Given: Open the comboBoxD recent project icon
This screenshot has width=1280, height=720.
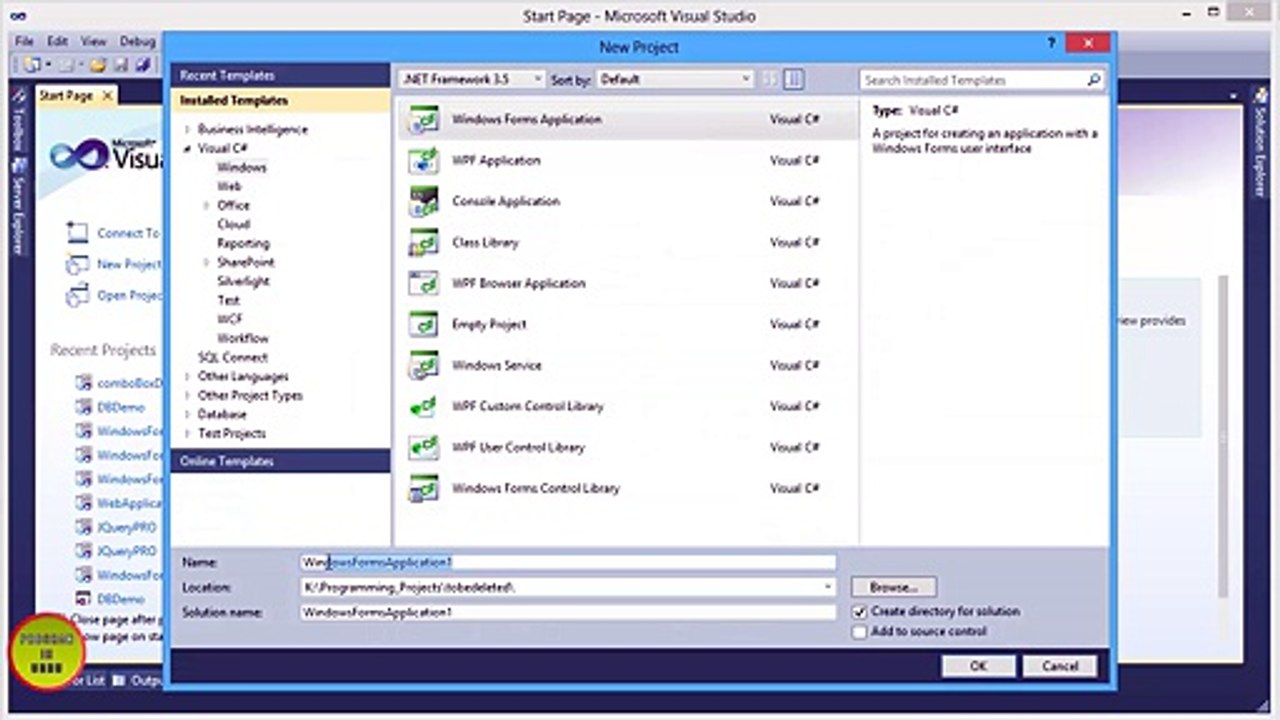Looking at the screenshot, I should [84, 382].
